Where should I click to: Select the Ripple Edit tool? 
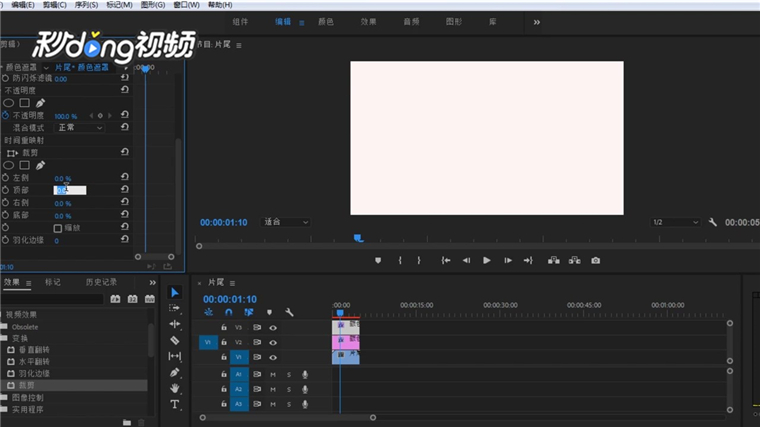click(174, 324)
